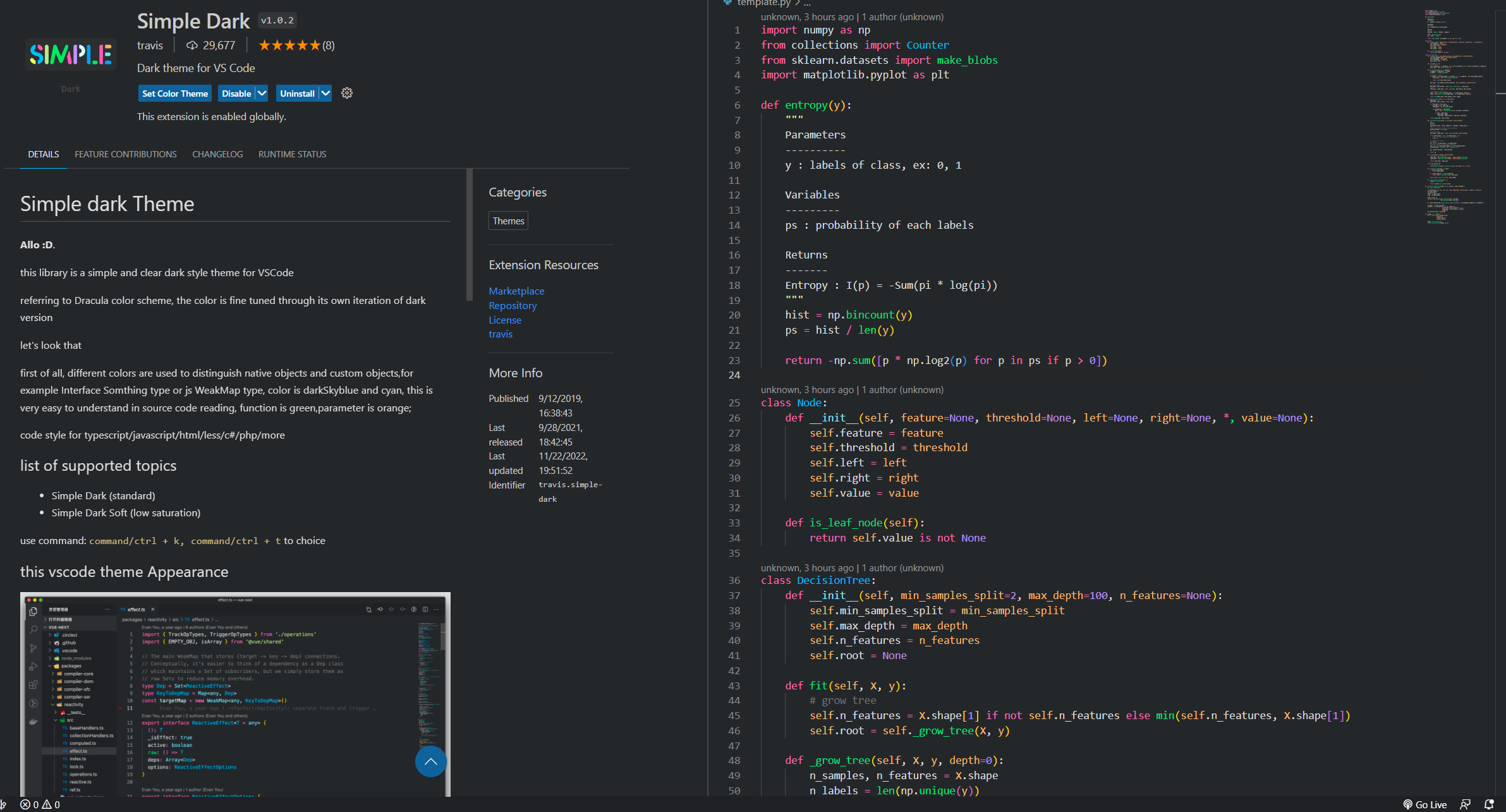Click the Simple Dark extension logo
This screenshot has height=812, width=1506.
coord(71,55)
